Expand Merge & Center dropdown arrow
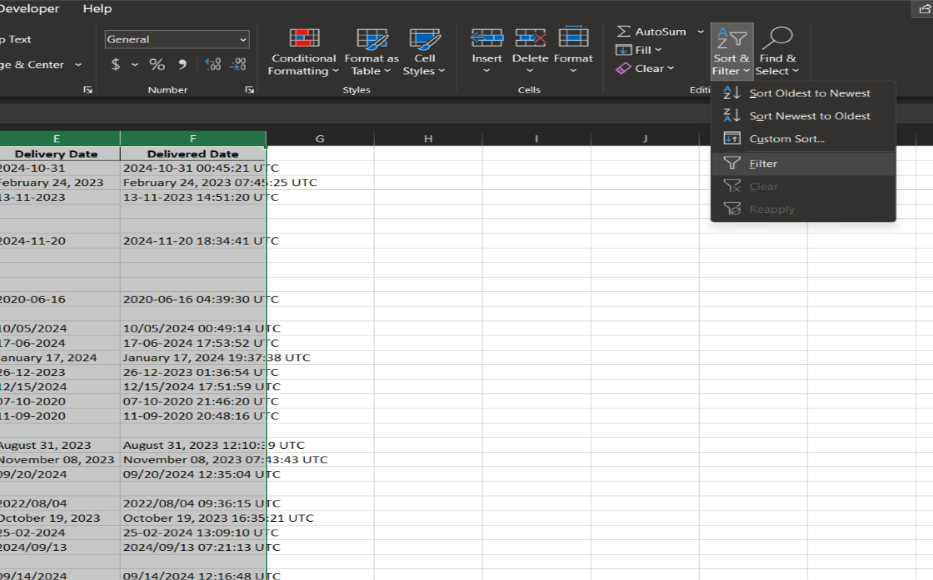The image size is (933, 580). 78,64
